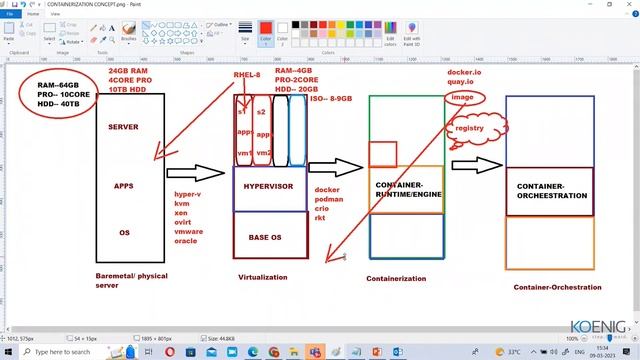640x360 pixels.
Task: Expand the Shapes gallery more arrow
Action: (x=201, y=41)
